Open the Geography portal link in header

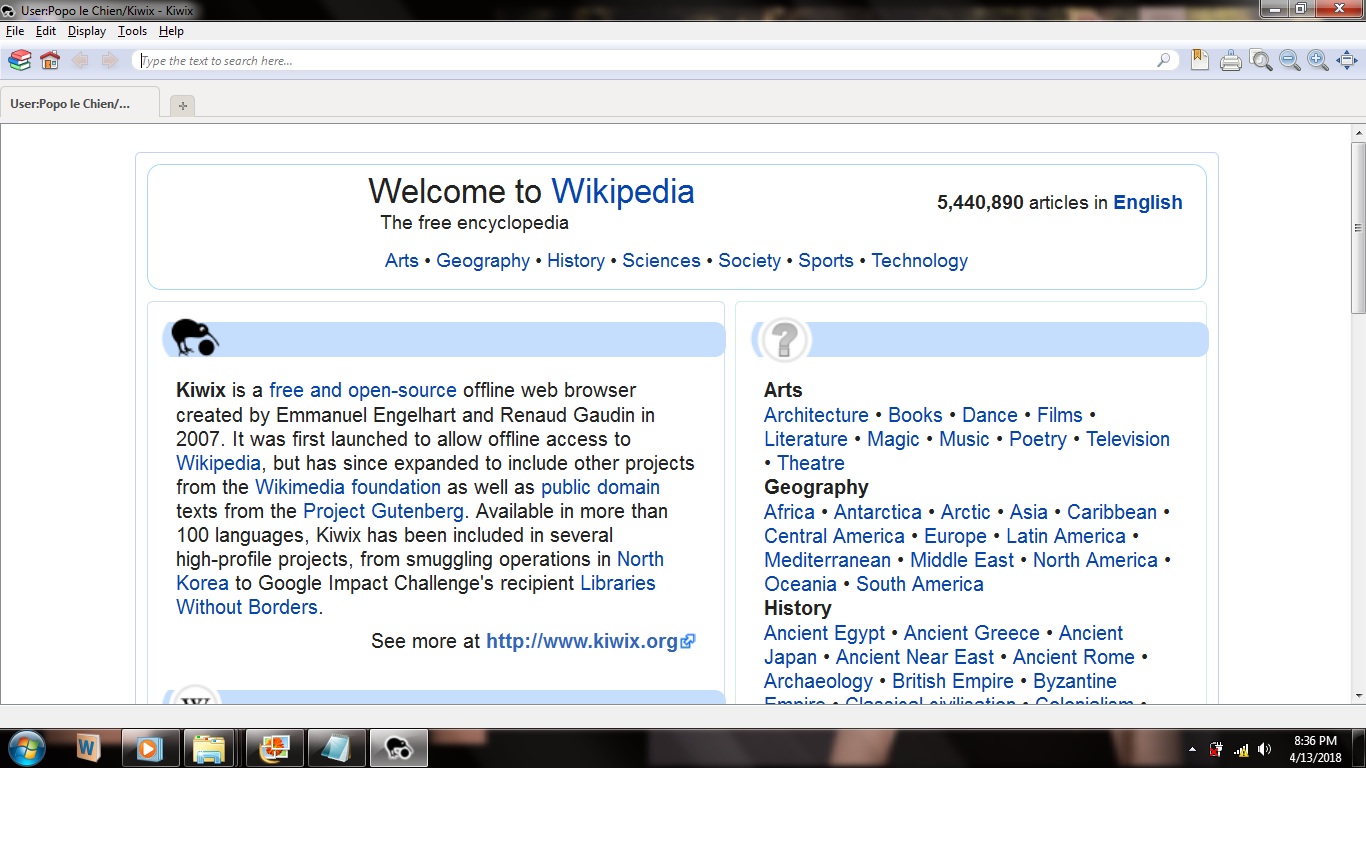tap(483, 260)
